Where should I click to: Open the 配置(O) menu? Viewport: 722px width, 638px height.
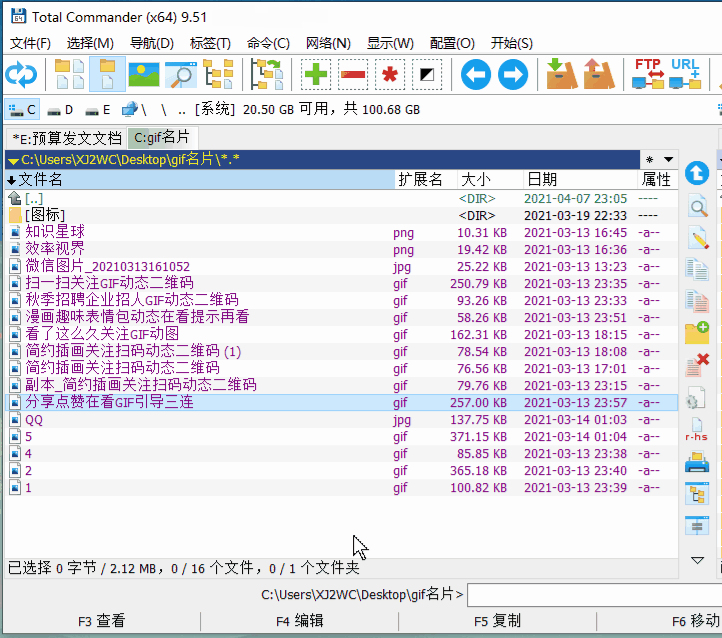tap(452, 43)
